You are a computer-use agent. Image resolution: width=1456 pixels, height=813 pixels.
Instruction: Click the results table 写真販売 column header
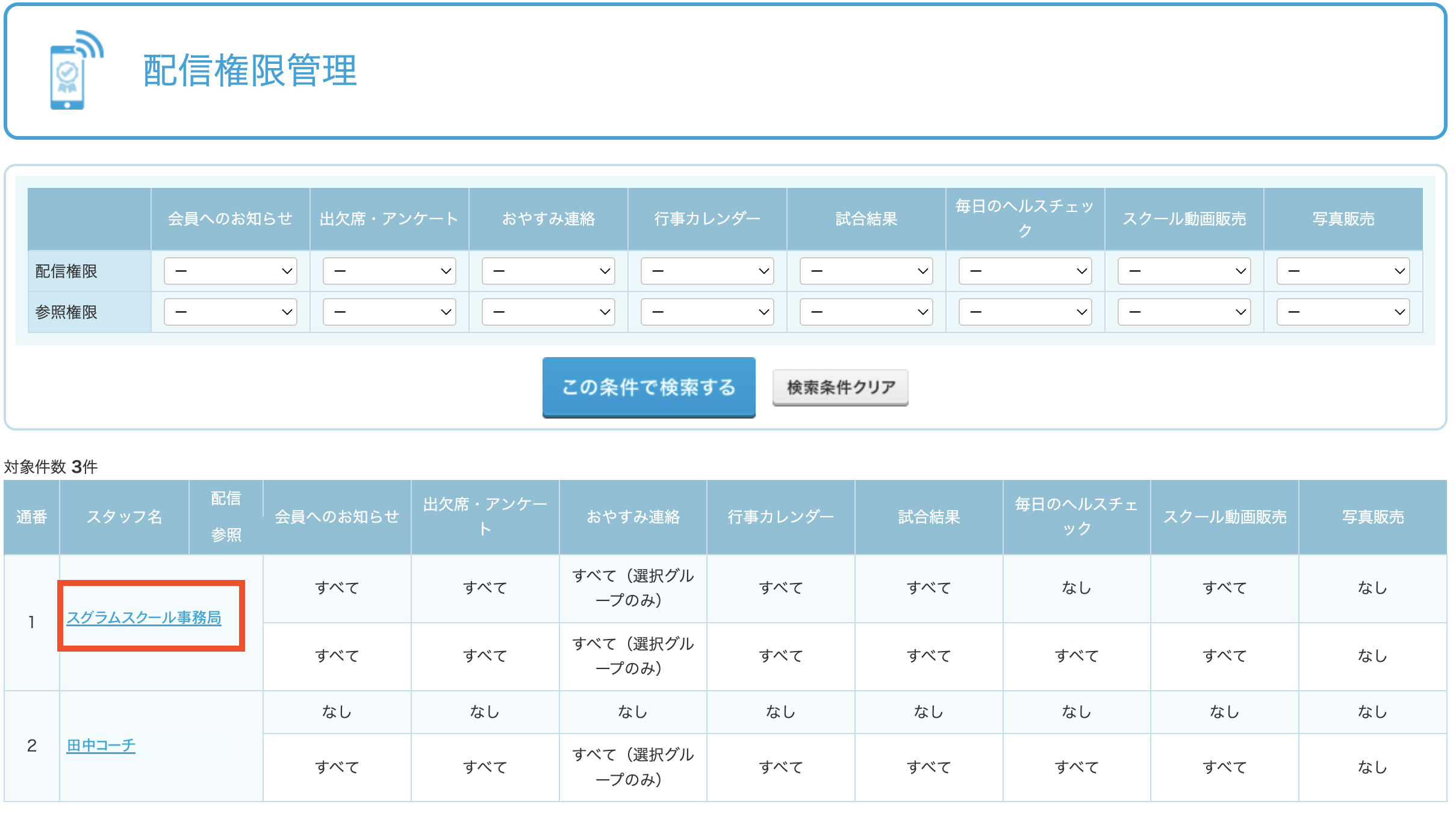[x=1373, y=517]
